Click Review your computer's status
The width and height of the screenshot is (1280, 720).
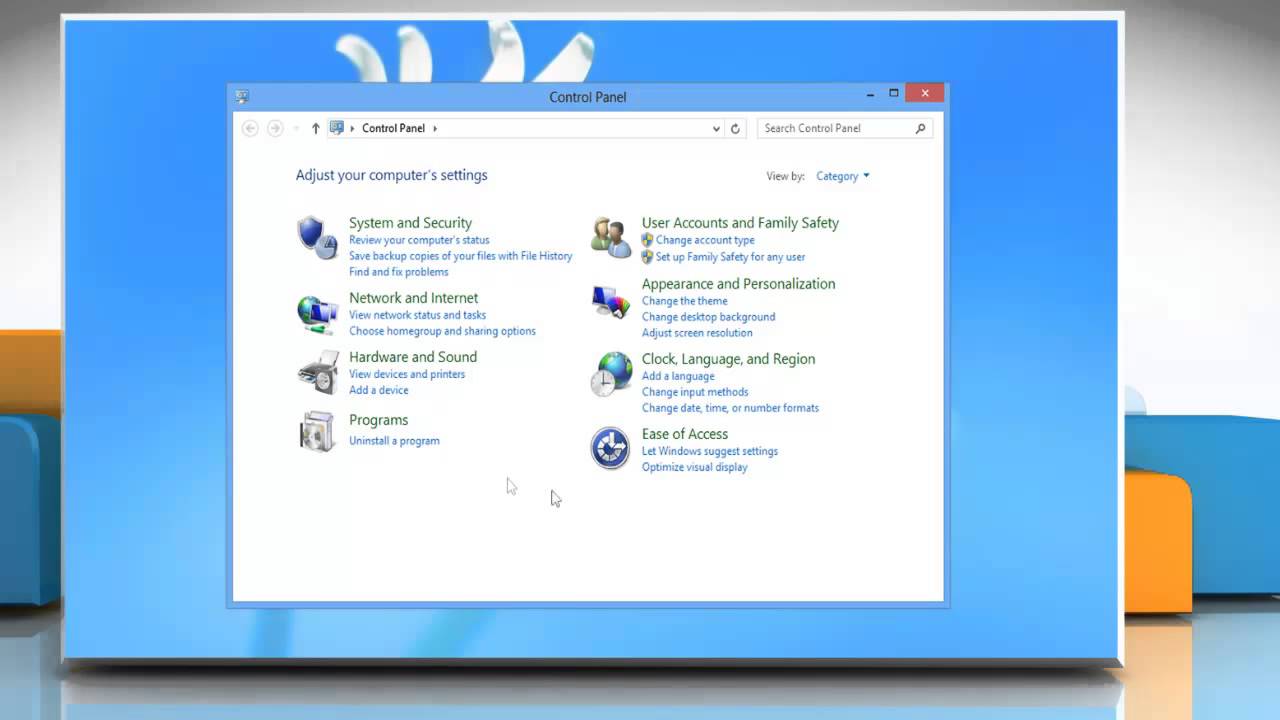click(419, 240)
